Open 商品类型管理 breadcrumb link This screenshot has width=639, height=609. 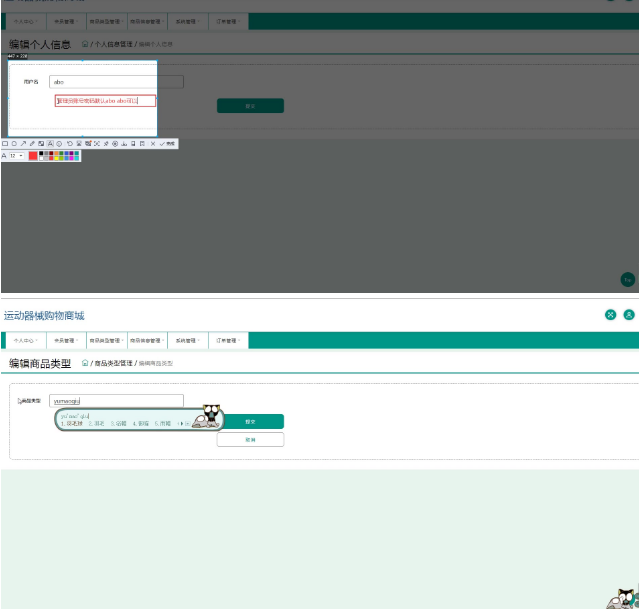pos(114,363)
